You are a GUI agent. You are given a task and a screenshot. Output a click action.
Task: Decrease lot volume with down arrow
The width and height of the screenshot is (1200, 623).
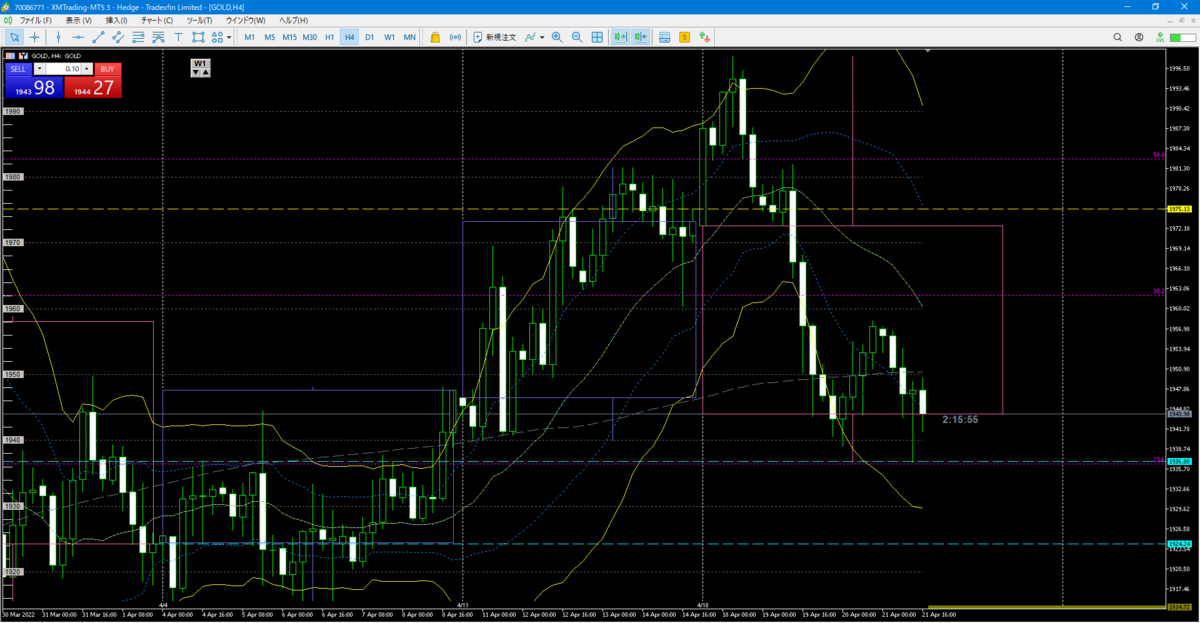(39, 69)
